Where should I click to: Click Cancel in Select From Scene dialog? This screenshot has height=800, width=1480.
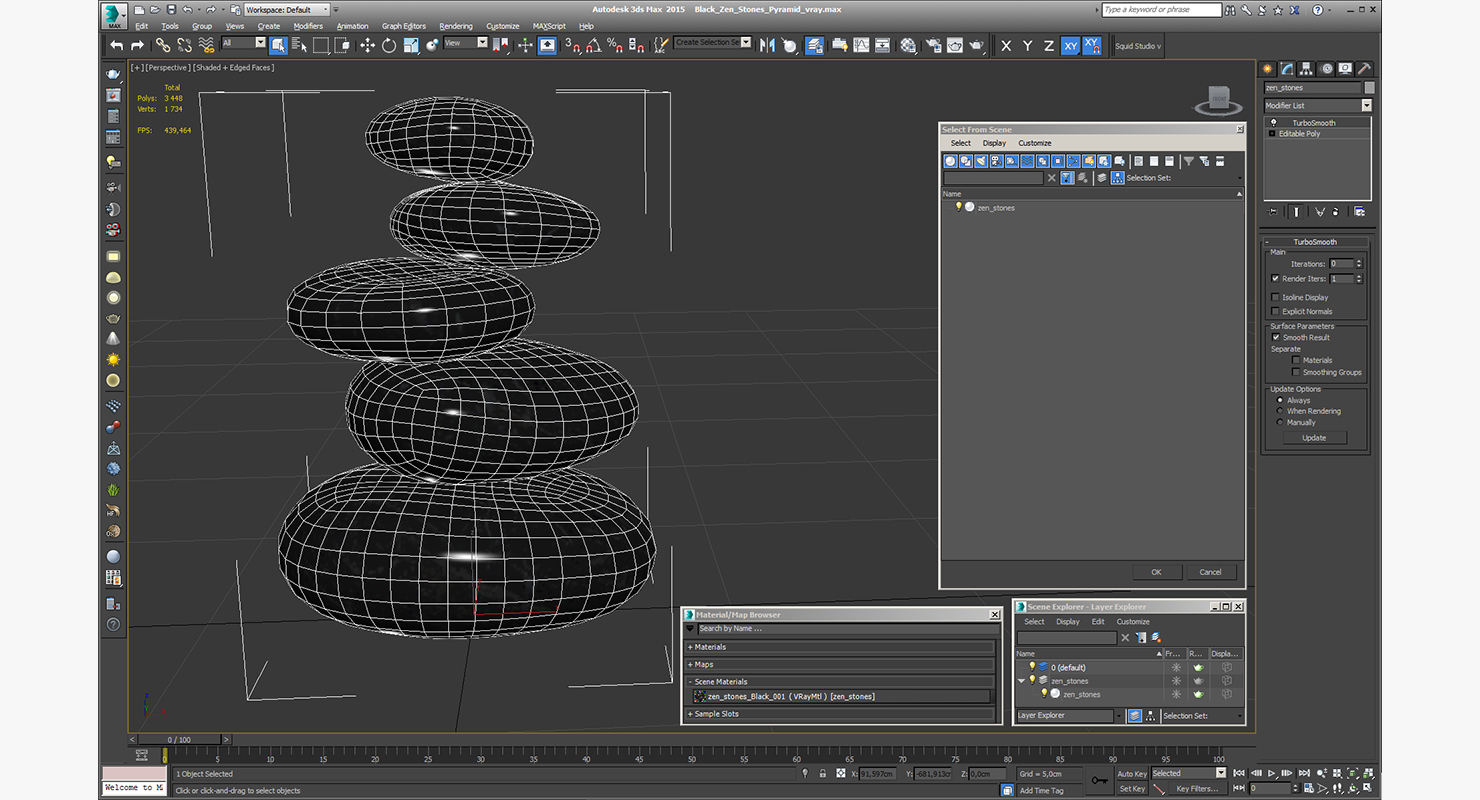(x=1210, y=572)
